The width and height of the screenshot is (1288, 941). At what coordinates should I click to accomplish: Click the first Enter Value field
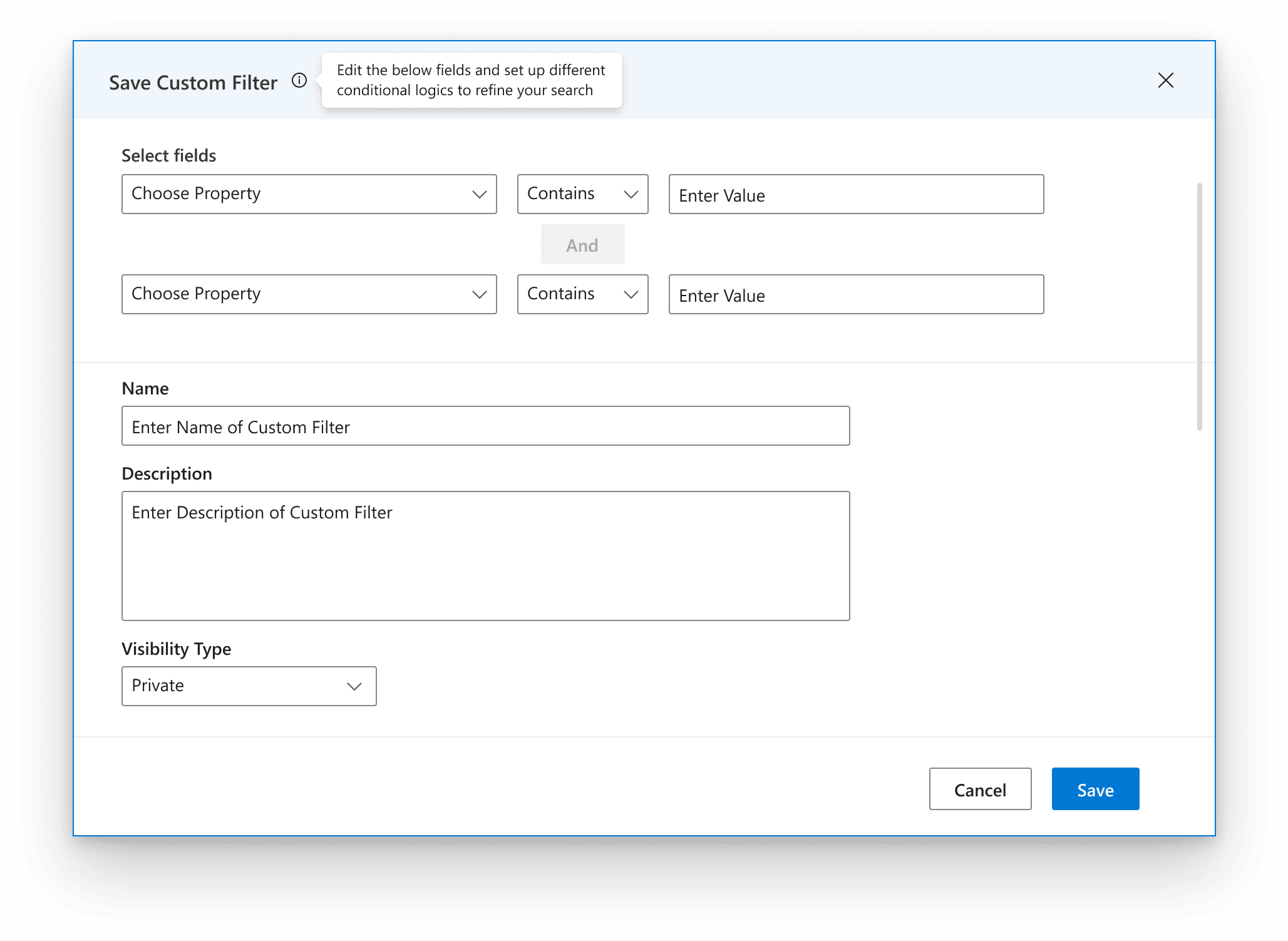pos(856,195)
